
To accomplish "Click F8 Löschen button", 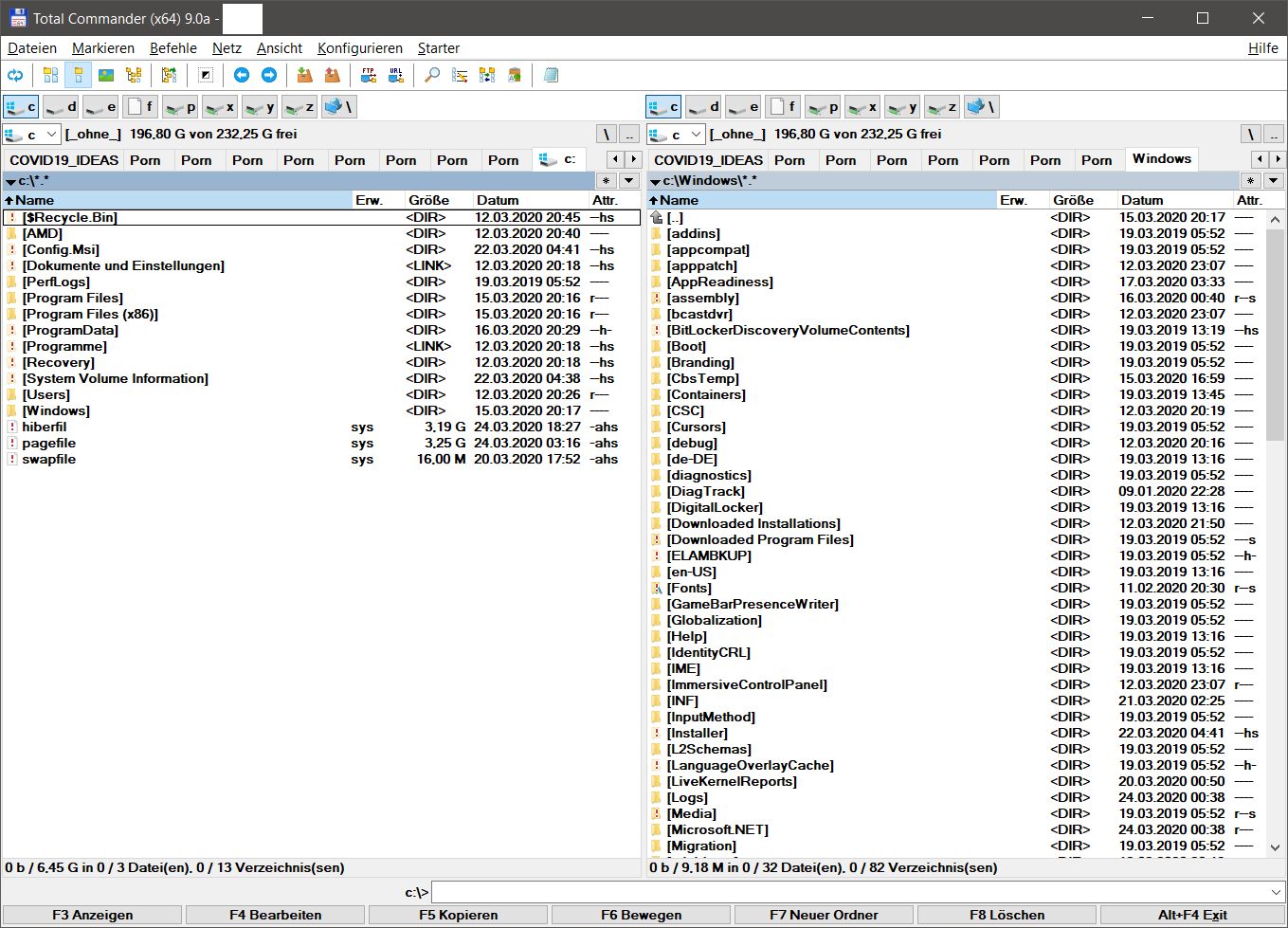I will pyautogui.click(x=1007, y=915).
